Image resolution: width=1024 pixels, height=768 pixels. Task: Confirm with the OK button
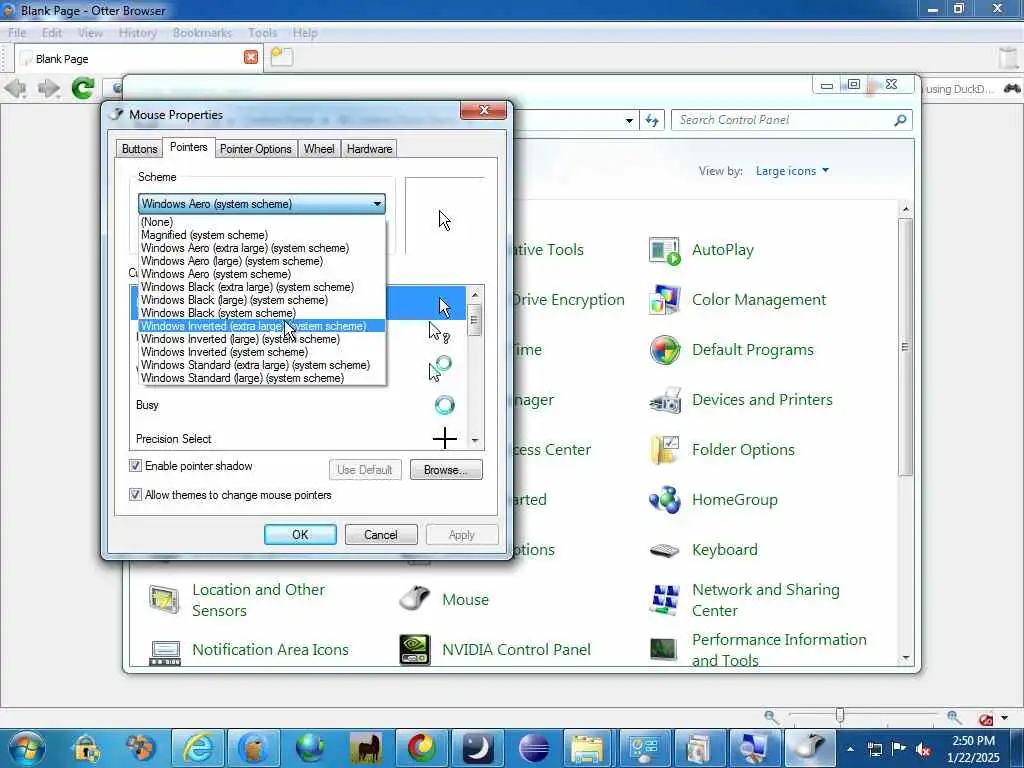click(300, 535)
